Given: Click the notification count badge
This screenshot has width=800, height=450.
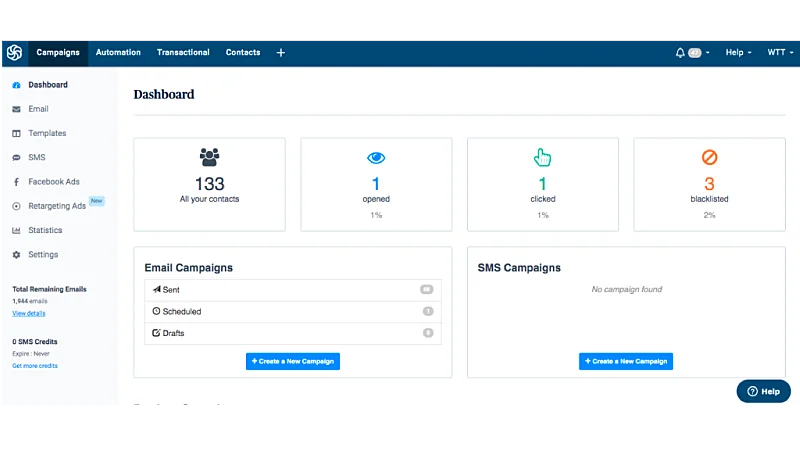Looking at the screenshot, I should pos(694,53).
